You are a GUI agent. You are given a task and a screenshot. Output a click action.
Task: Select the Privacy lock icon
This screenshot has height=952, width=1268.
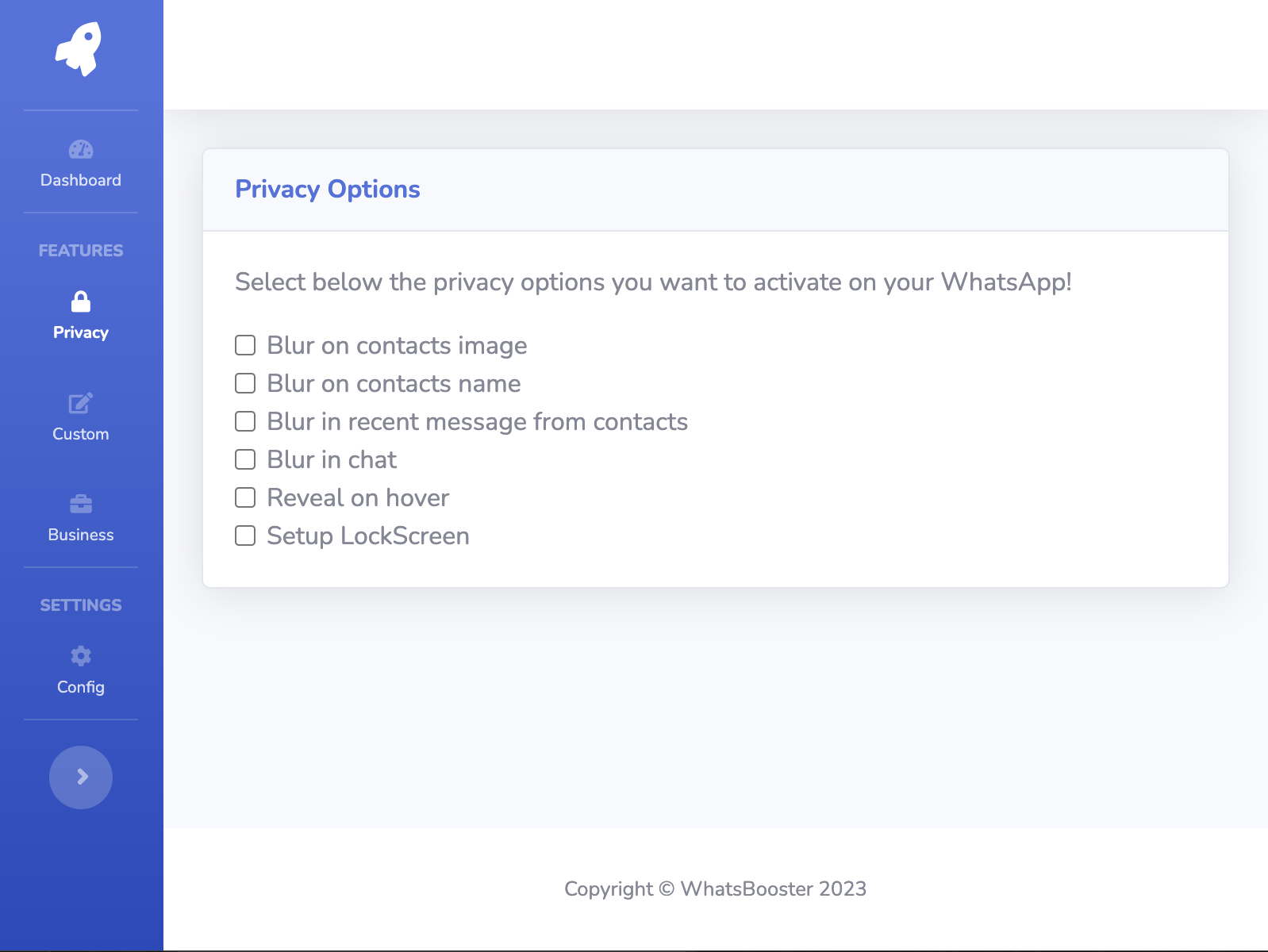click(x=81, y=301)
